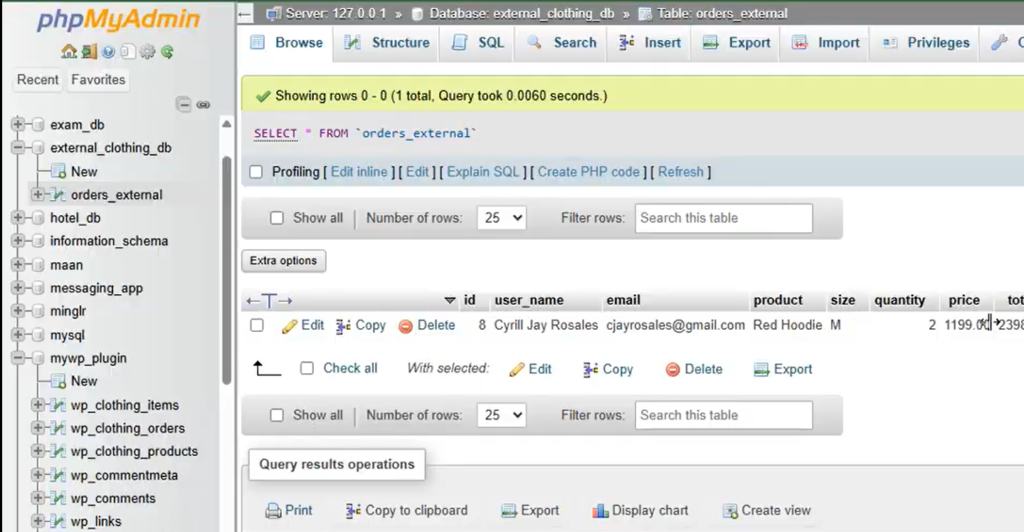The width and height of the screenshot is (1024, 532).
Task: Click the Log out door icon
Action: pos(88,52)
